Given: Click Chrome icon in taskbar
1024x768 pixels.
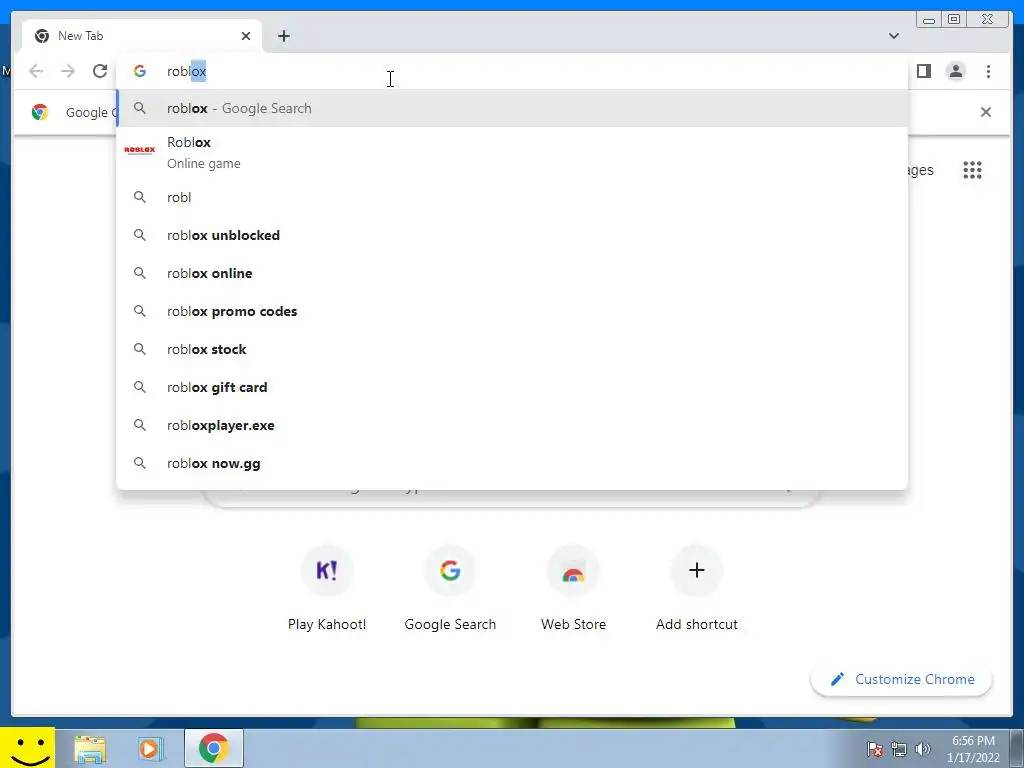Looking at the screenshot, I should 214,748.
